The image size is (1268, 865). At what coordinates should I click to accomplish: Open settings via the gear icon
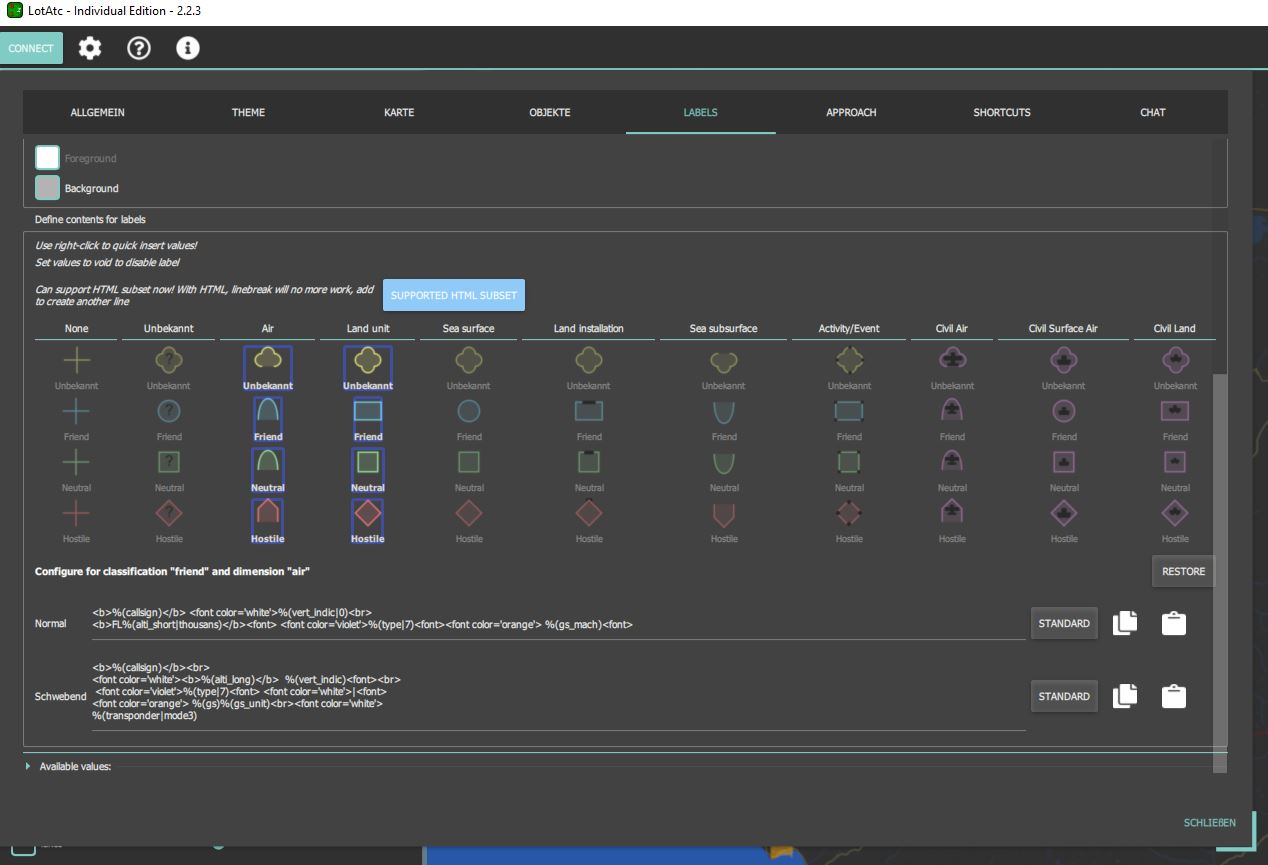(x=90, y=48)
